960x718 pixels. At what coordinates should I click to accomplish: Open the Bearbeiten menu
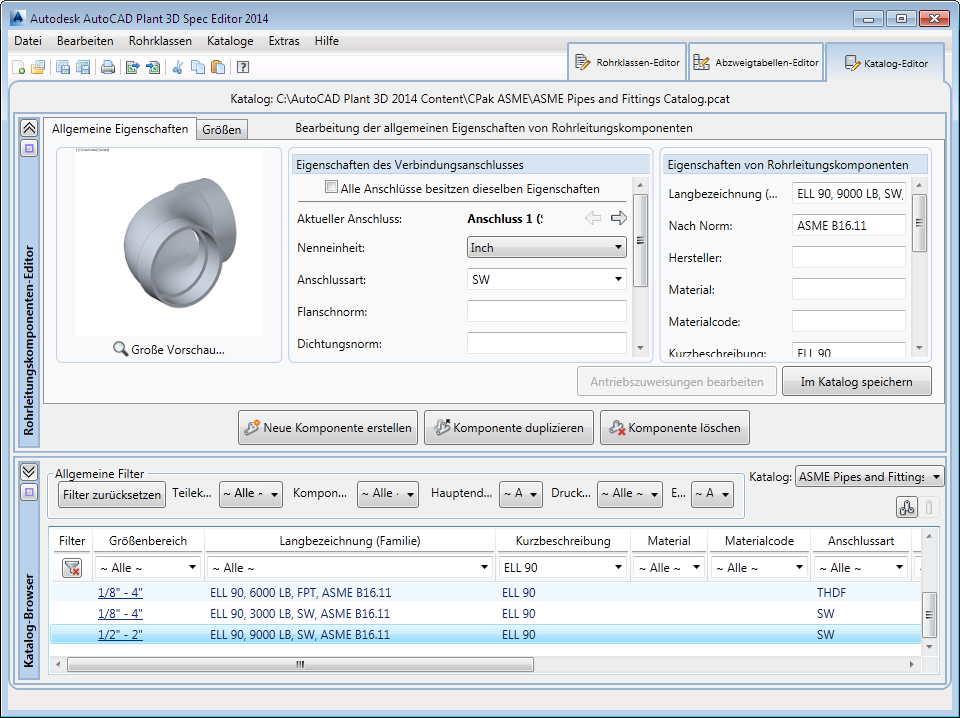(85, 41)
